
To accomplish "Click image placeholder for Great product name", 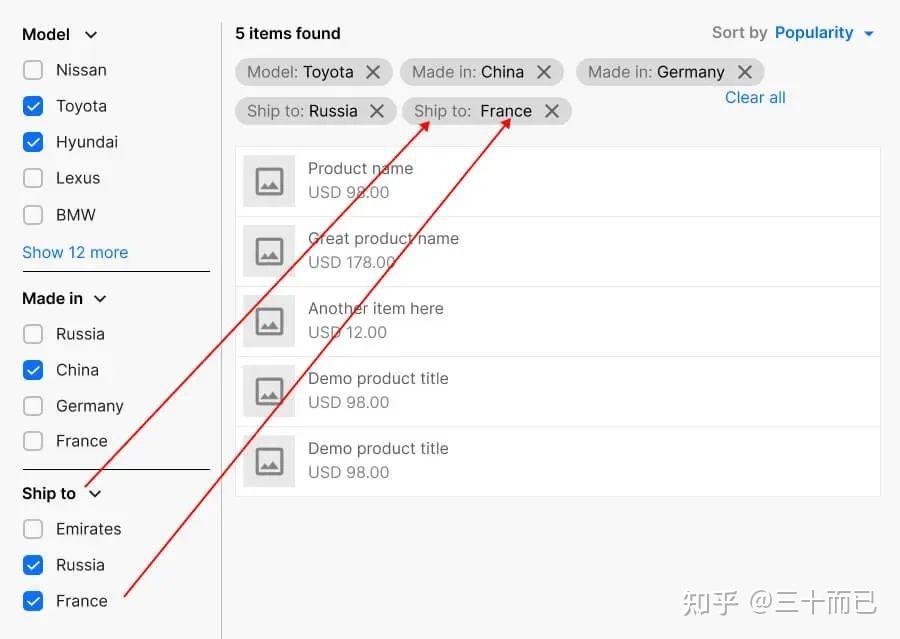I will point(269,251).
